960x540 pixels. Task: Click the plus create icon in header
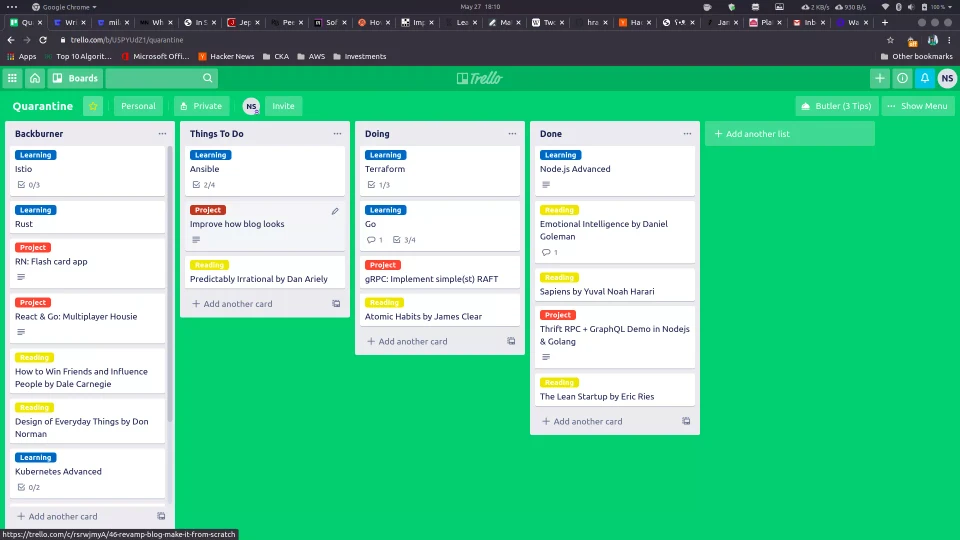(880, 78)
